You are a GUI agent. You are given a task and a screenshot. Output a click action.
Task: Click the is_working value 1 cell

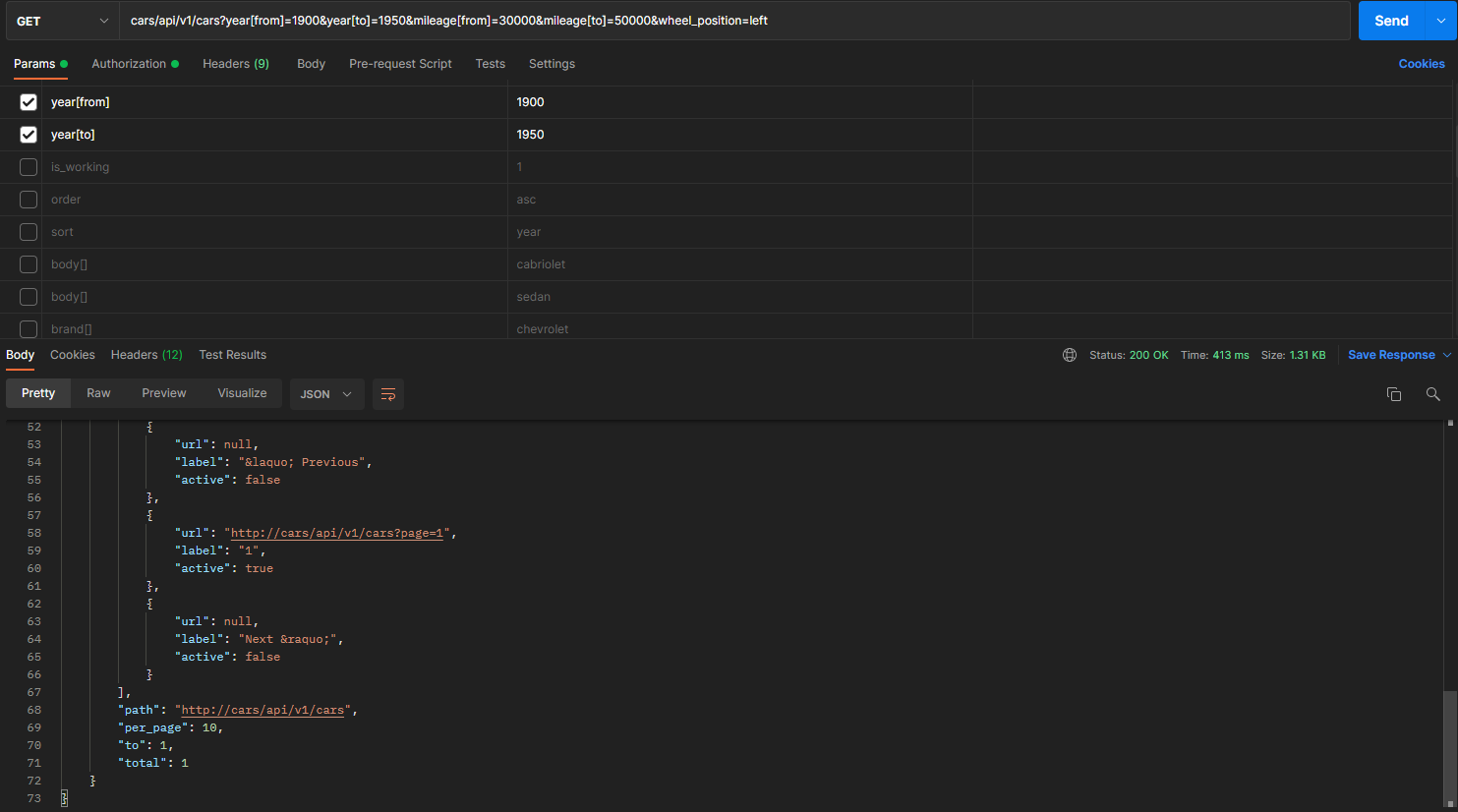coord(739,167)
